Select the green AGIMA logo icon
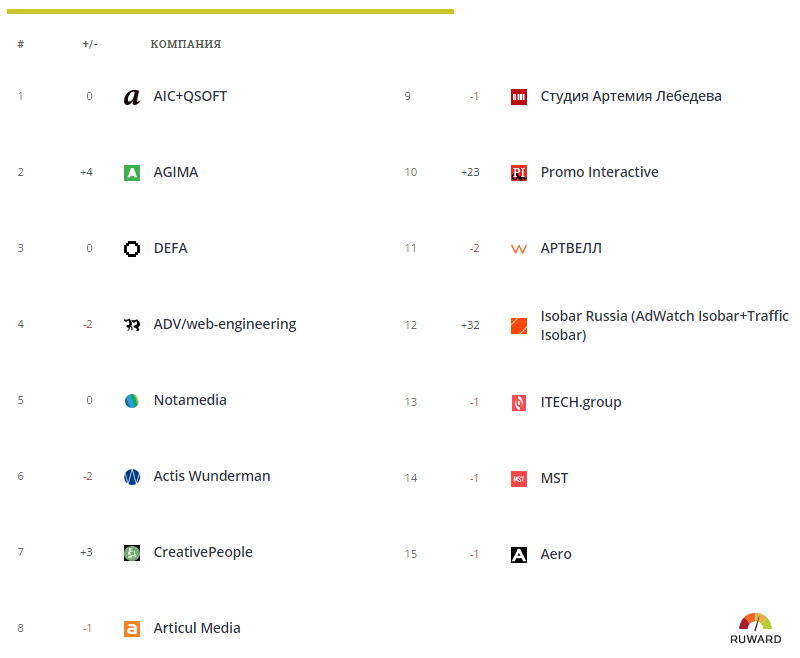The height and width of the screenshot is (658, 800). tap(131, 172)
